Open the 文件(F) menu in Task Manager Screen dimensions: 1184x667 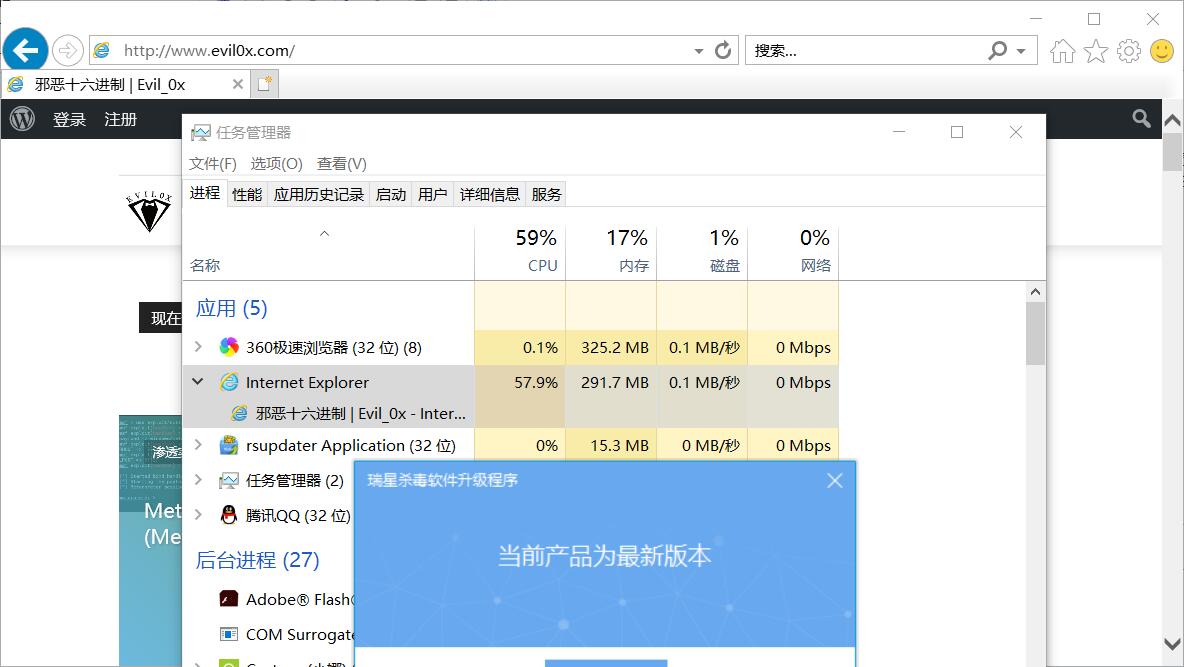coord(213,163)
